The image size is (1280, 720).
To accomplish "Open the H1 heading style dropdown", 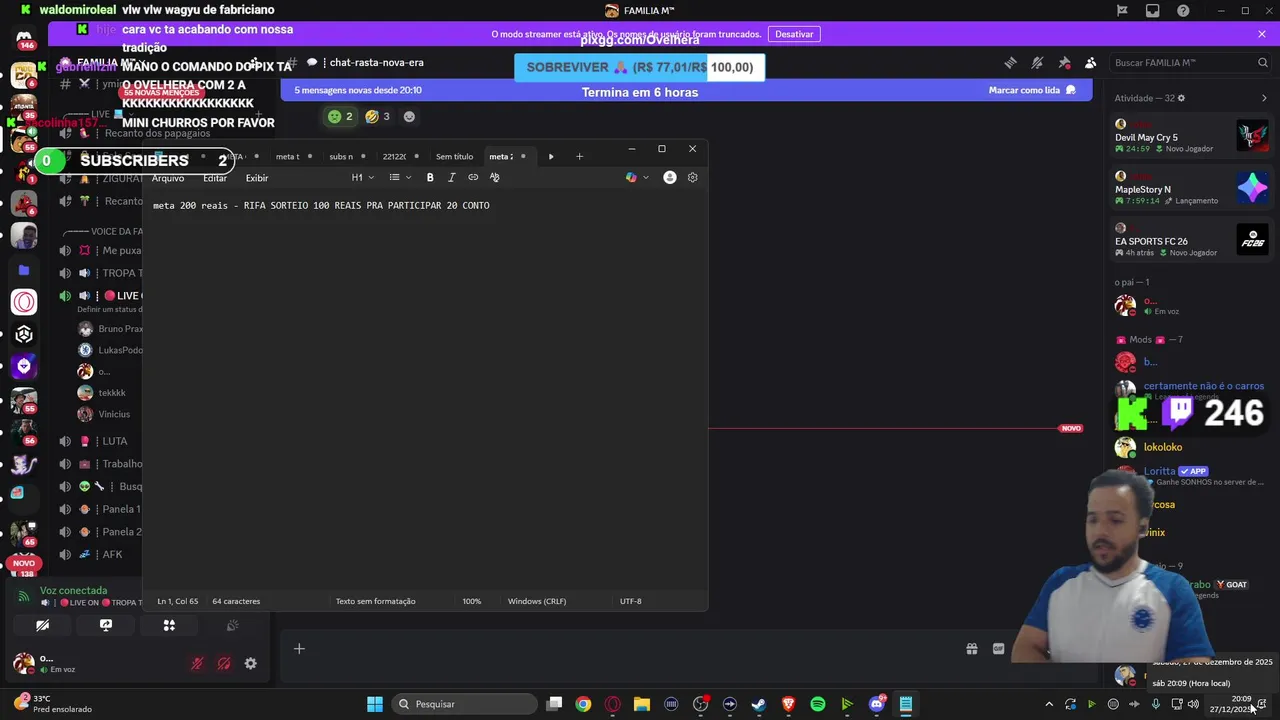I will 362,177.
